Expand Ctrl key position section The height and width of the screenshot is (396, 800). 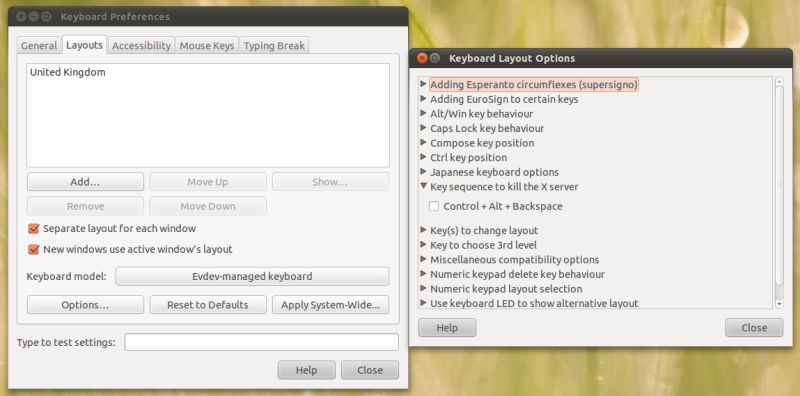pyautogui.click(x=423, y=157)
